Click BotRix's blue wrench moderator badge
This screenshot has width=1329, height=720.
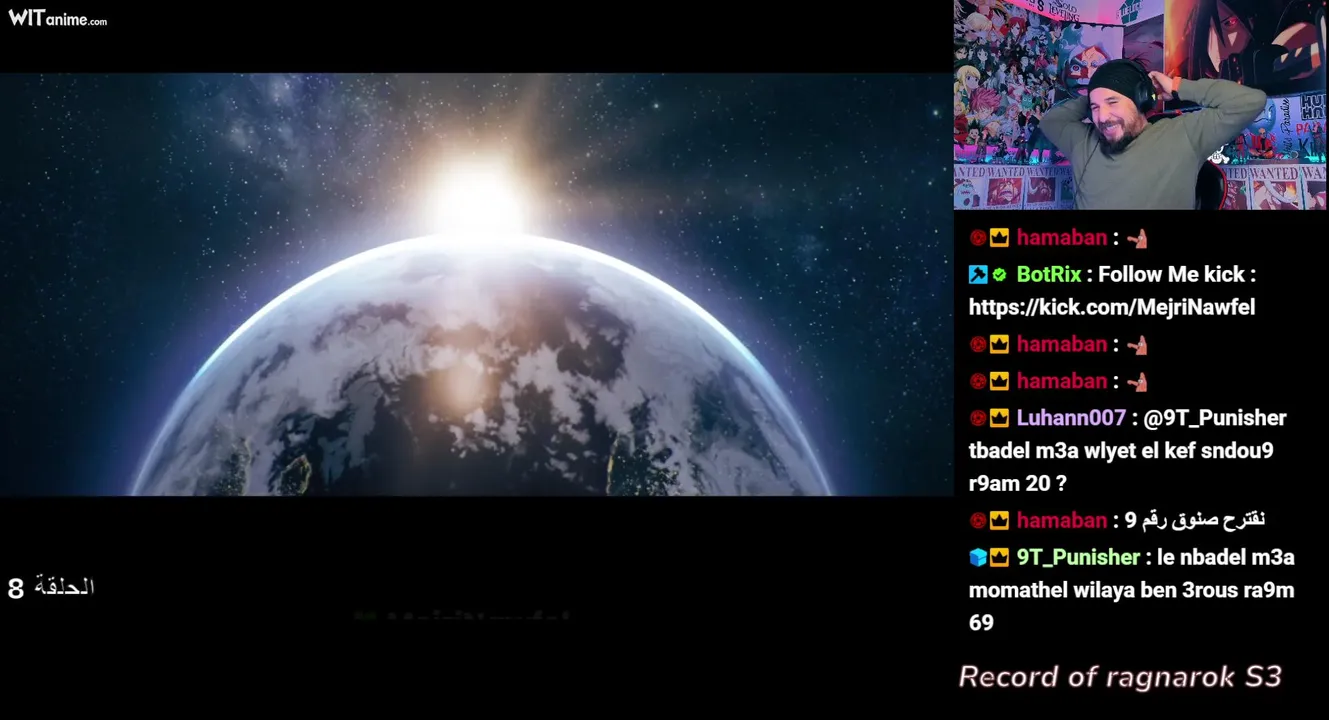(978, 275)
